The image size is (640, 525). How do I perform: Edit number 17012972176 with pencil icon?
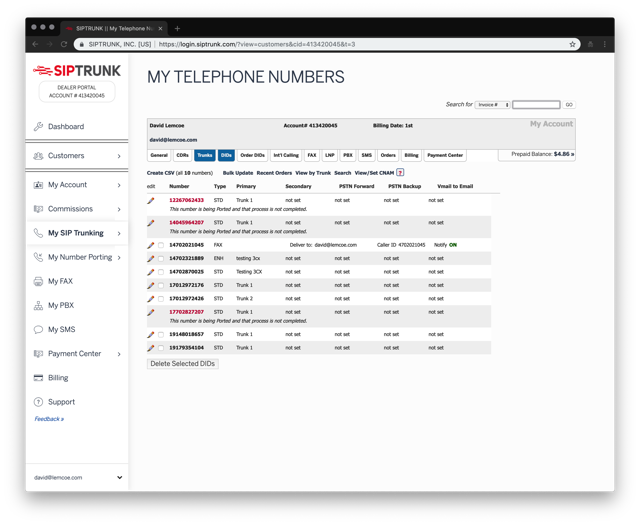click(x=151, y=285)
